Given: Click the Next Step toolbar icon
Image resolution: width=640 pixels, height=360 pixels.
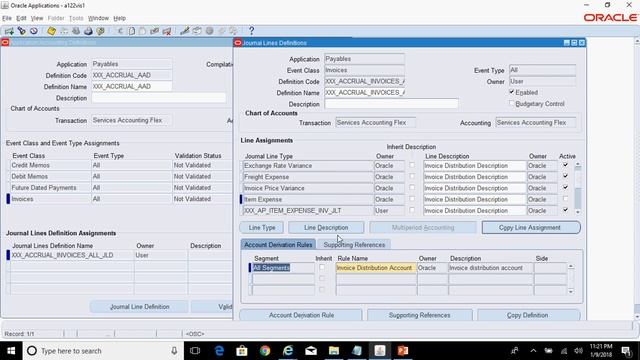Looking at the screenshot, I should click(x=64, y=31).
